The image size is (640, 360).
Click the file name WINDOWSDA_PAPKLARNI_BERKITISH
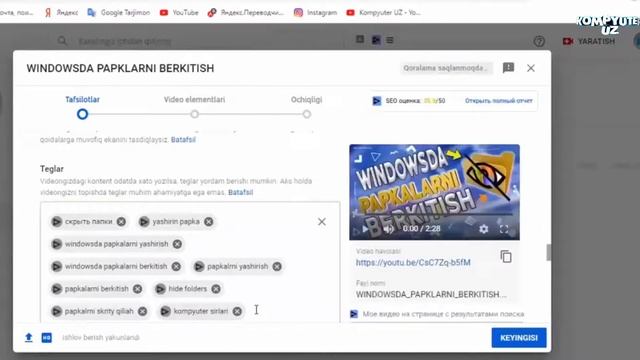tap(431, 294)
